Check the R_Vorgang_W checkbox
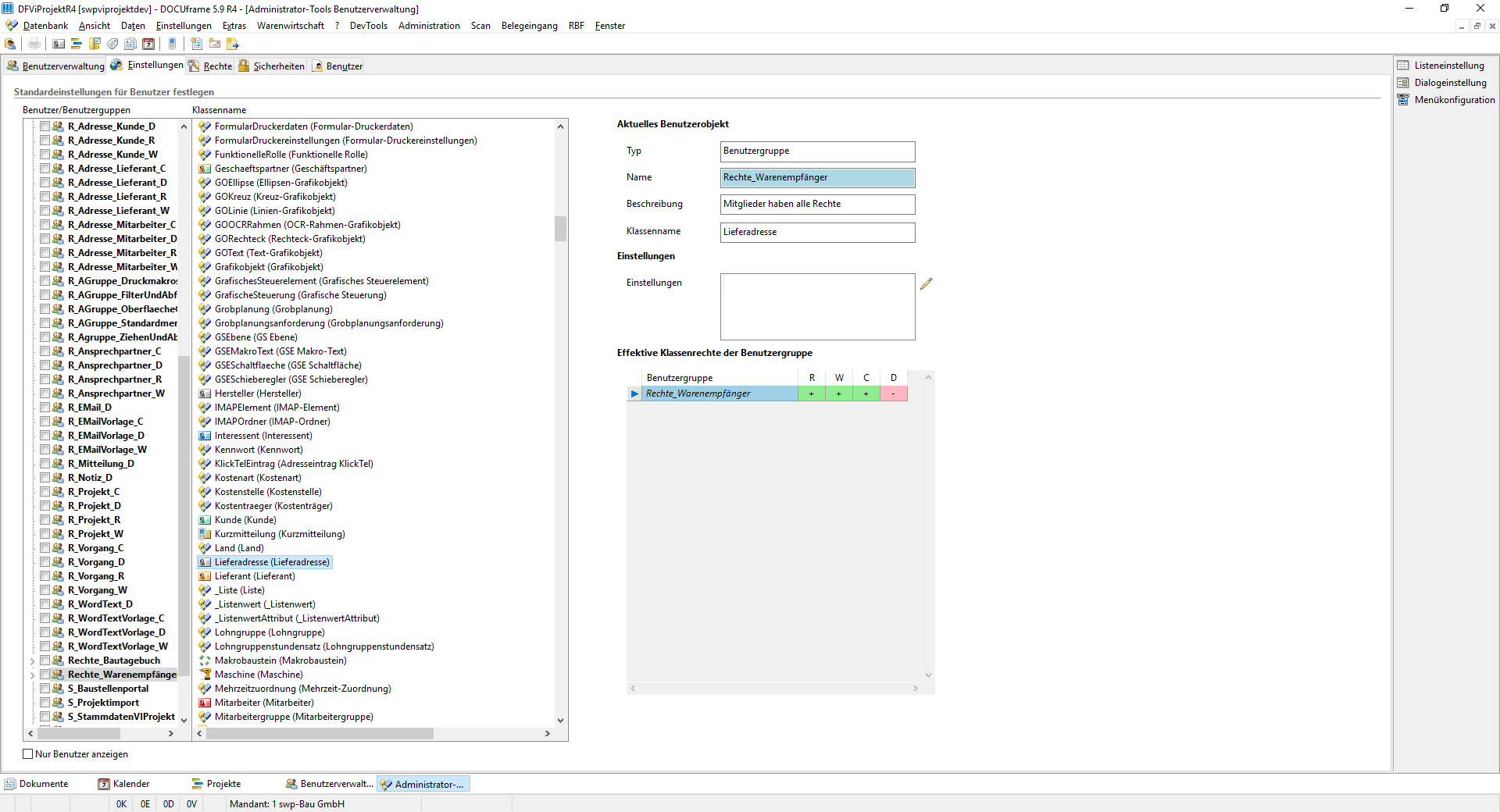This screenshot has width=1500, height=812. pyautogui.click(x=45, y=590)
